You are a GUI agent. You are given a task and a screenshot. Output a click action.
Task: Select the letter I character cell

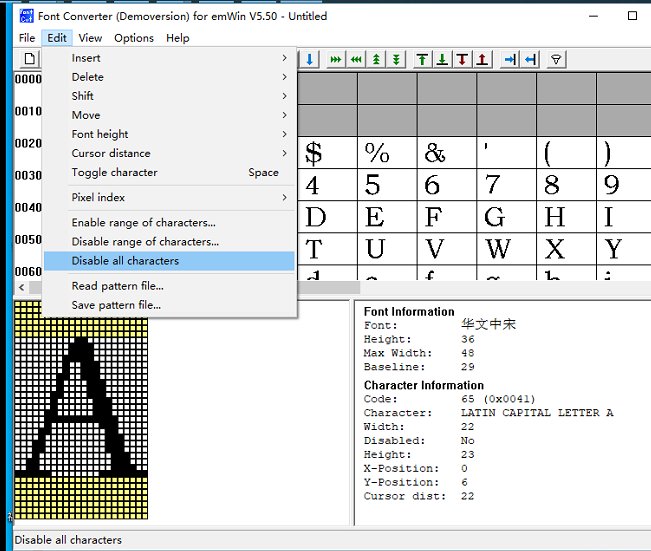tap(624, 217)
